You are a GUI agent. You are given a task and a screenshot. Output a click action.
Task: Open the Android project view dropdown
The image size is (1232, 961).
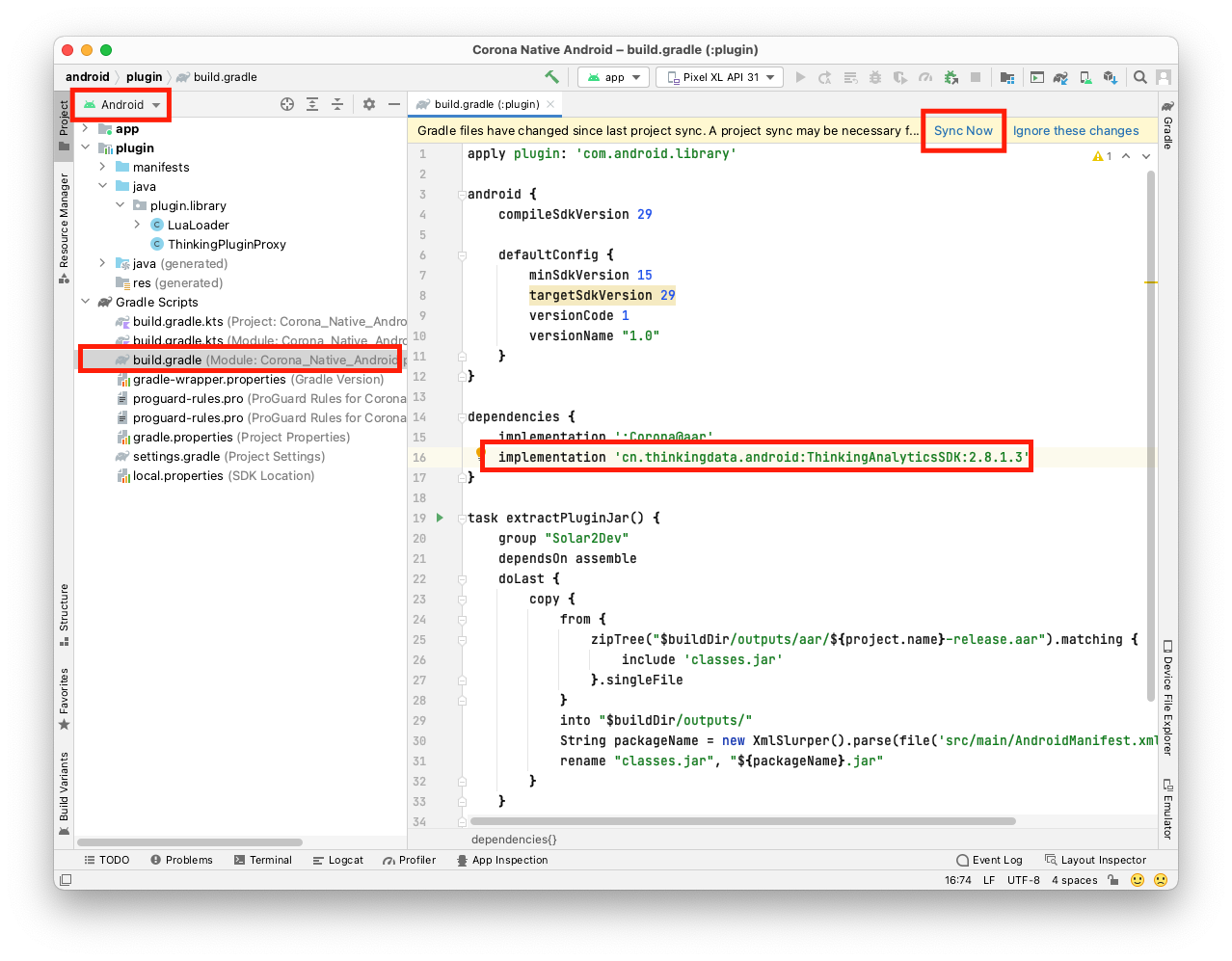point(122,104)
